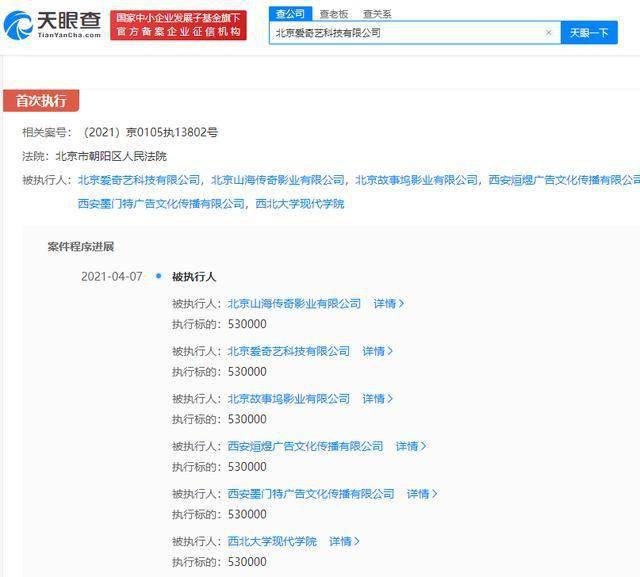Screen dimensions: 640x577
Task: Open 北京故事坞影业有限公司 link in header list
Action: [417, 180]
